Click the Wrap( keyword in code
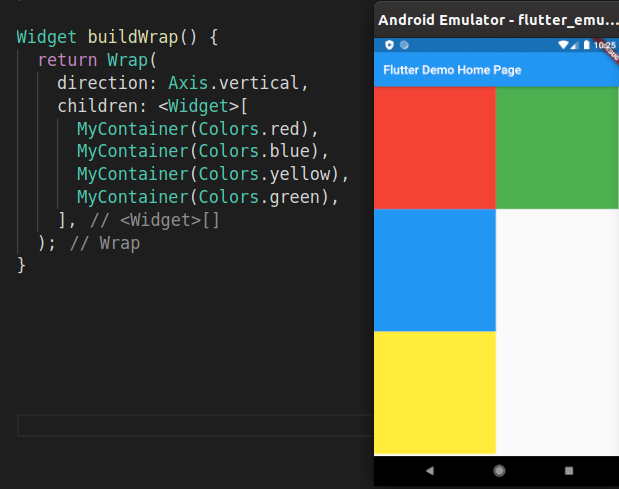 pyautogui.click(x=132, y=60)
